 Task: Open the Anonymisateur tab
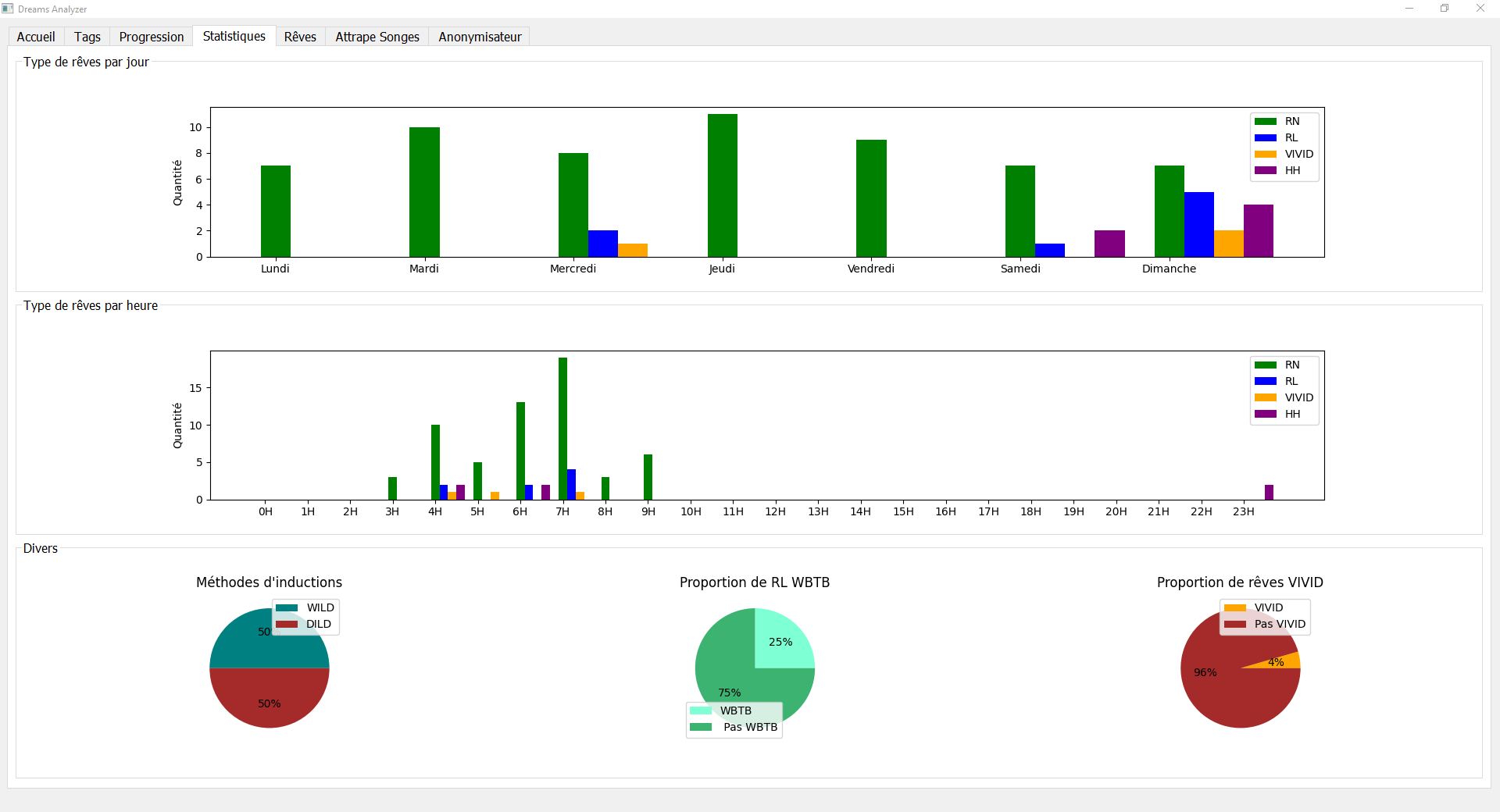pos(480,37)
